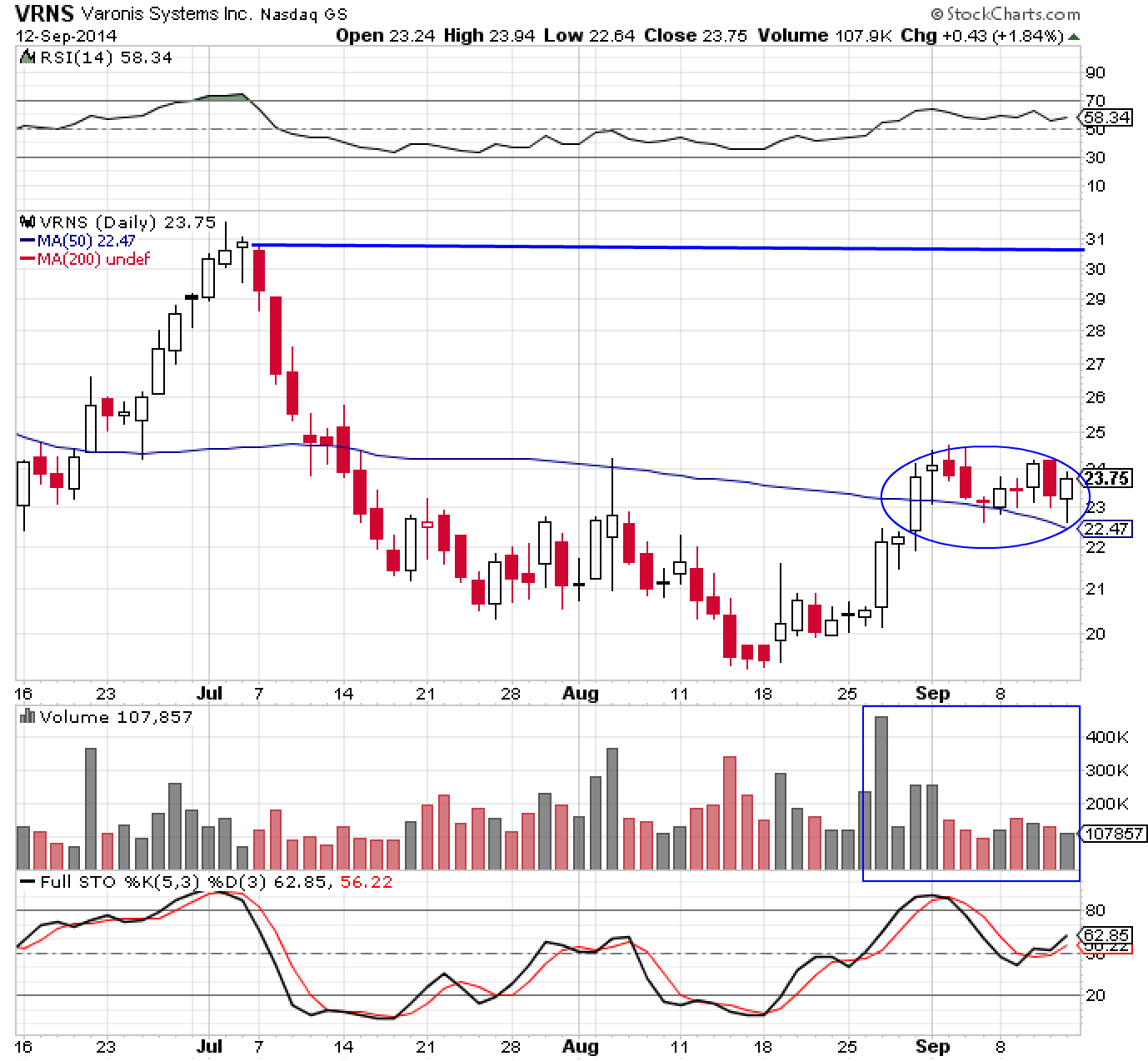Image resolution: width=1148 pixels, height=1061 pixels.
Task: Click the Varonis Systems Inc. company name
Action: (x=166, y=14)
